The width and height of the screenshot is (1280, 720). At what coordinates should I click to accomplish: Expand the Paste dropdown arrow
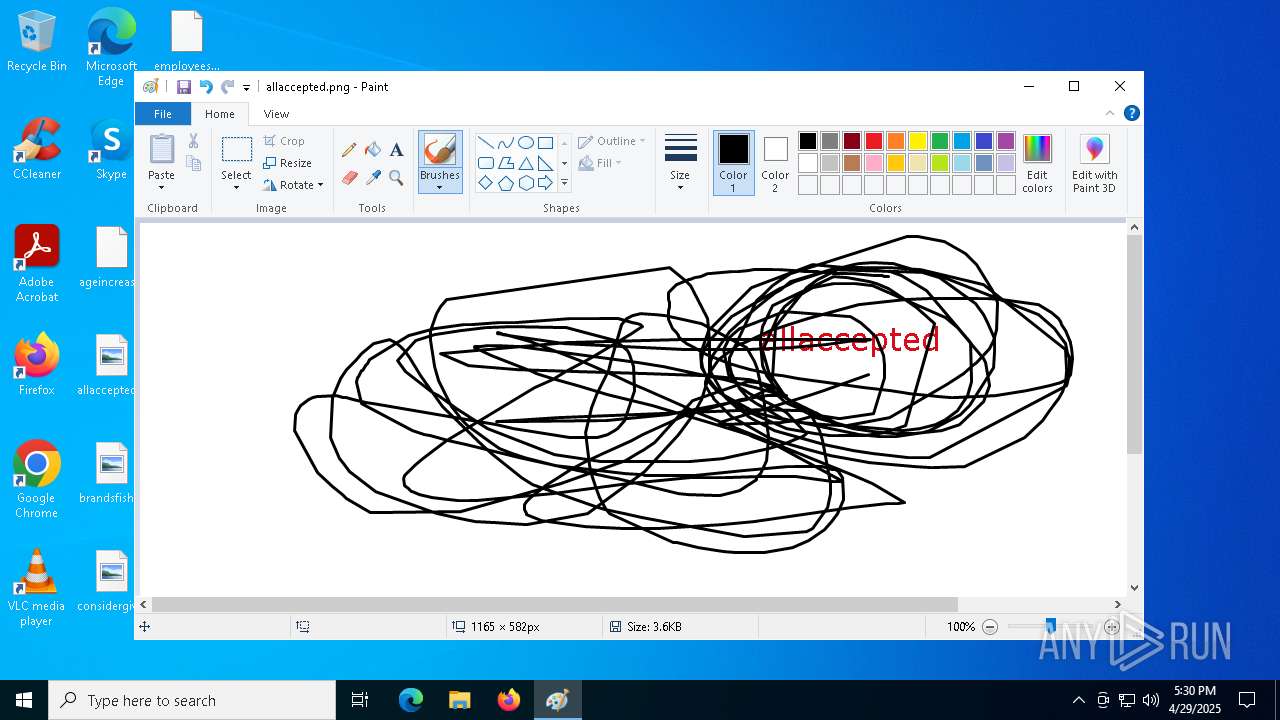click(x=161, y=187)
